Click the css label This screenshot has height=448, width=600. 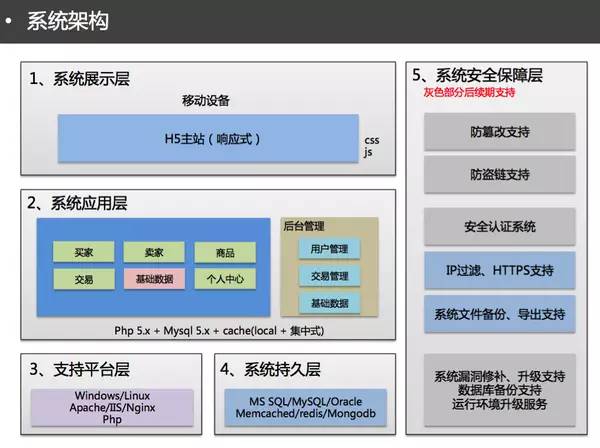(x=372, y=140)
